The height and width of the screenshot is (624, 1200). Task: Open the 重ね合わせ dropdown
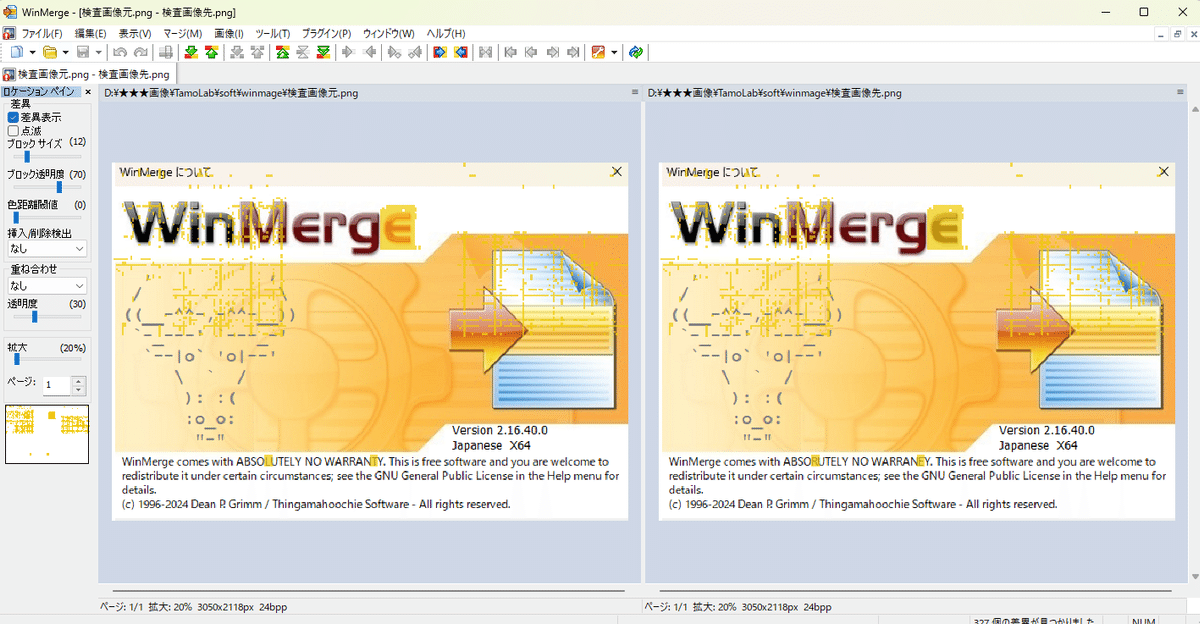point(47,285)
